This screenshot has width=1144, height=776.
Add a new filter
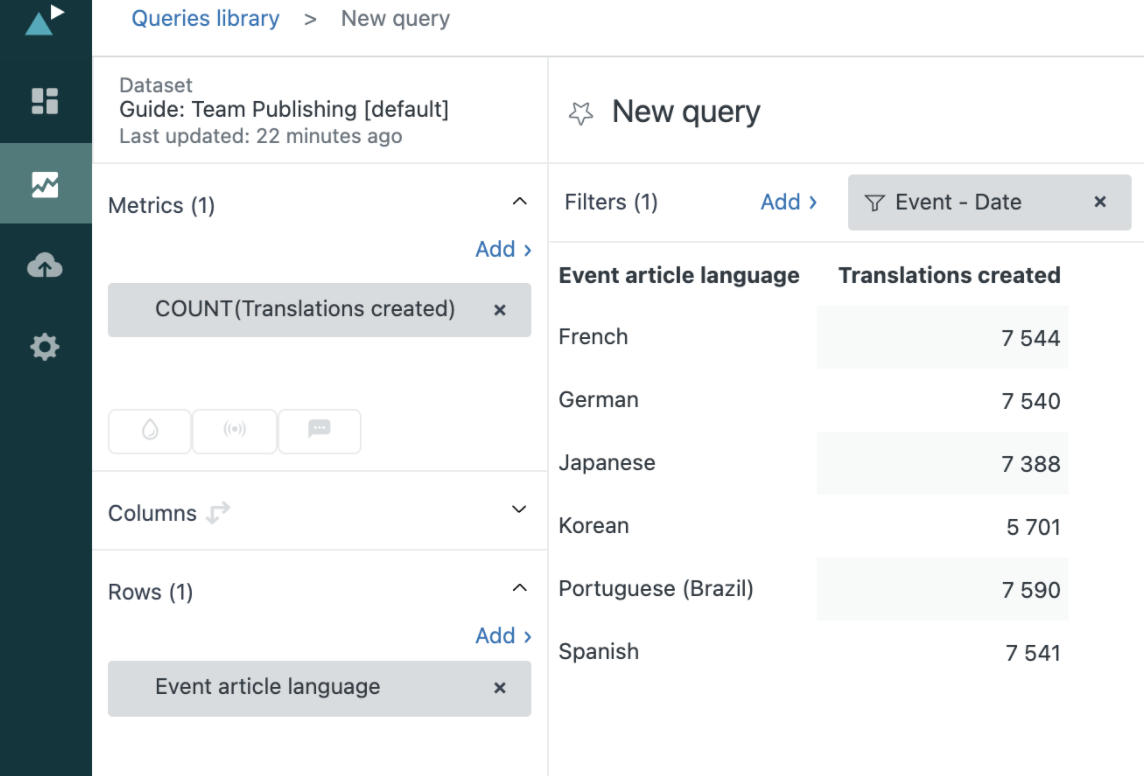tap(789, 202)
